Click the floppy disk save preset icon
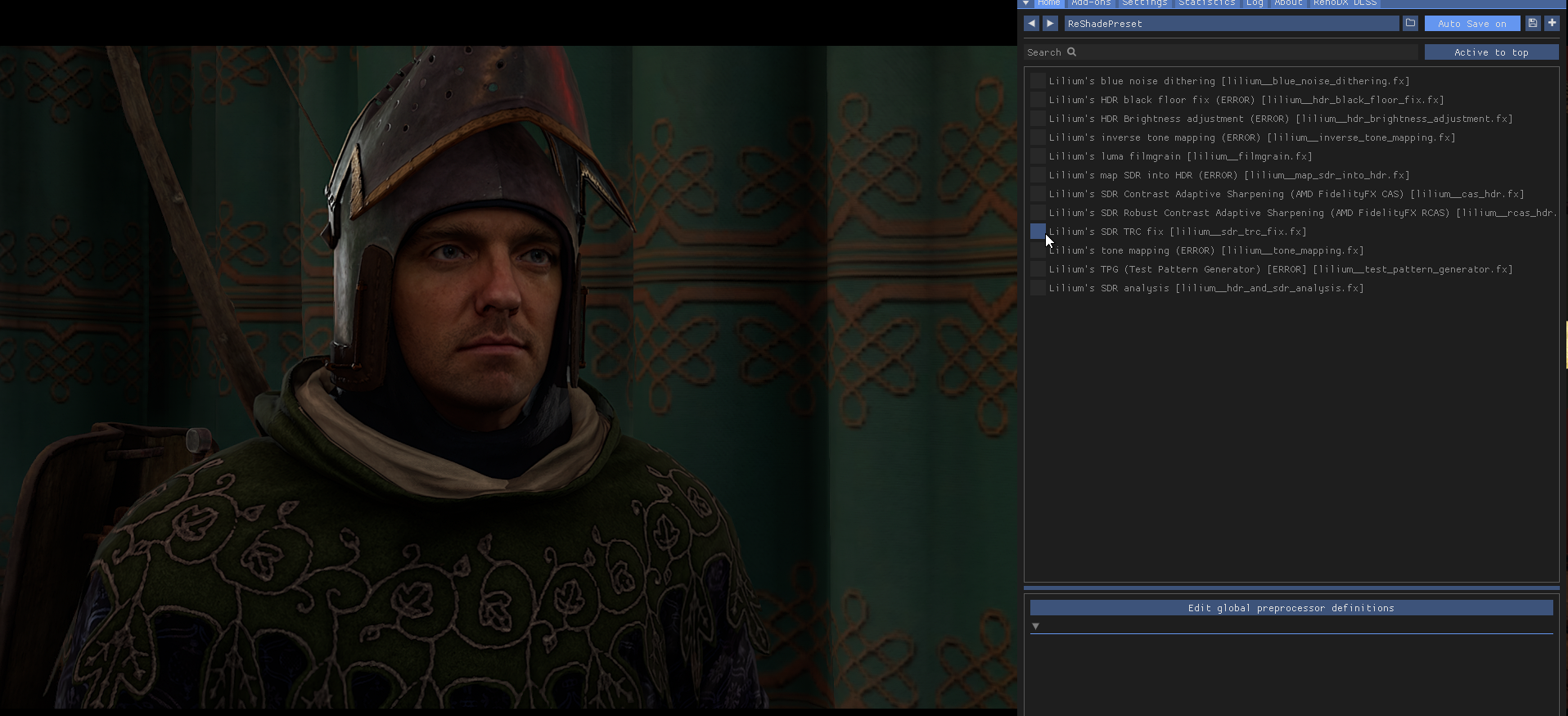1568x716 pixels. (1533, 24)
